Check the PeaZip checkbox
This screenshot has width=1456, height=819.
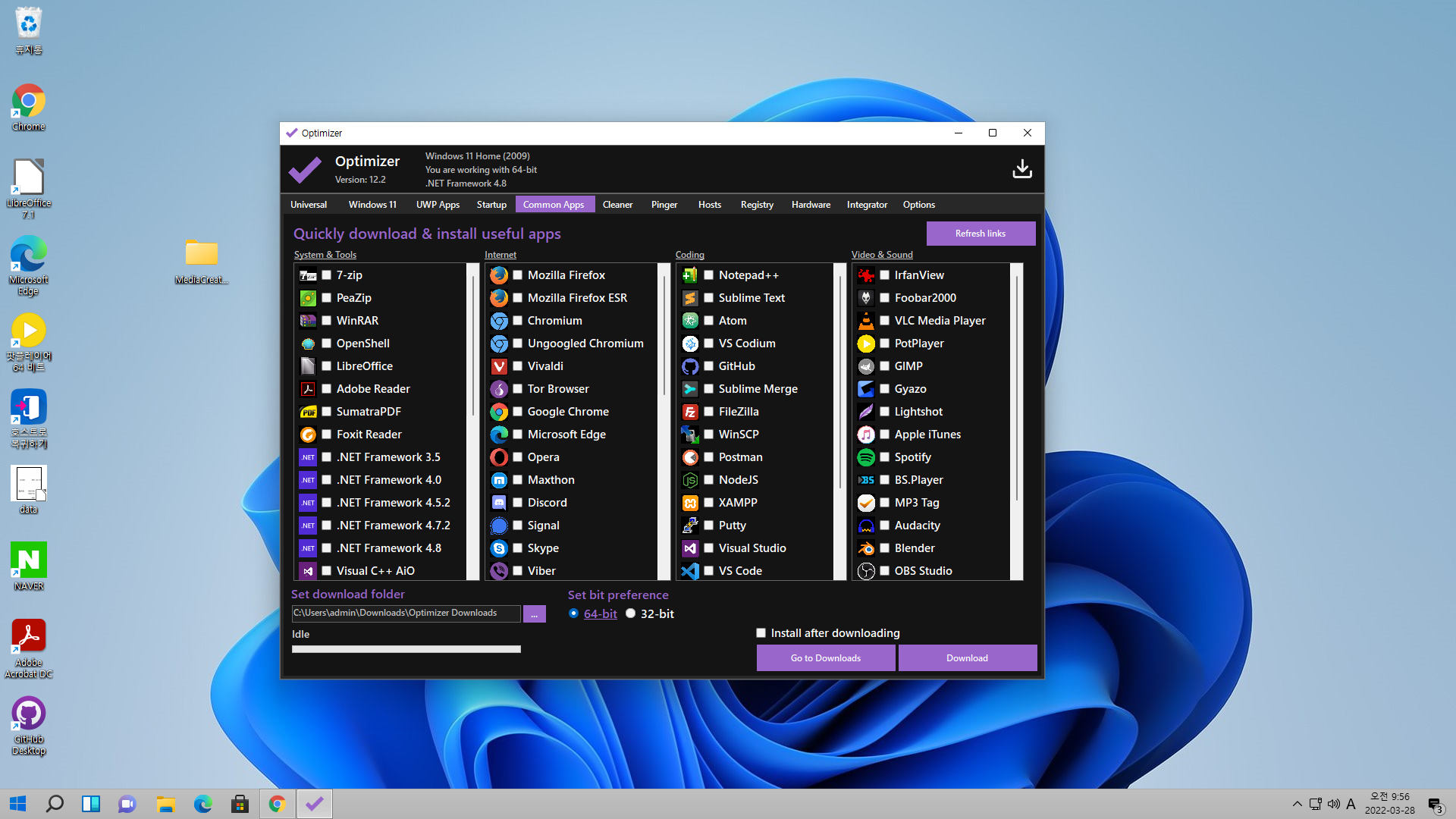tap(327, 298)
